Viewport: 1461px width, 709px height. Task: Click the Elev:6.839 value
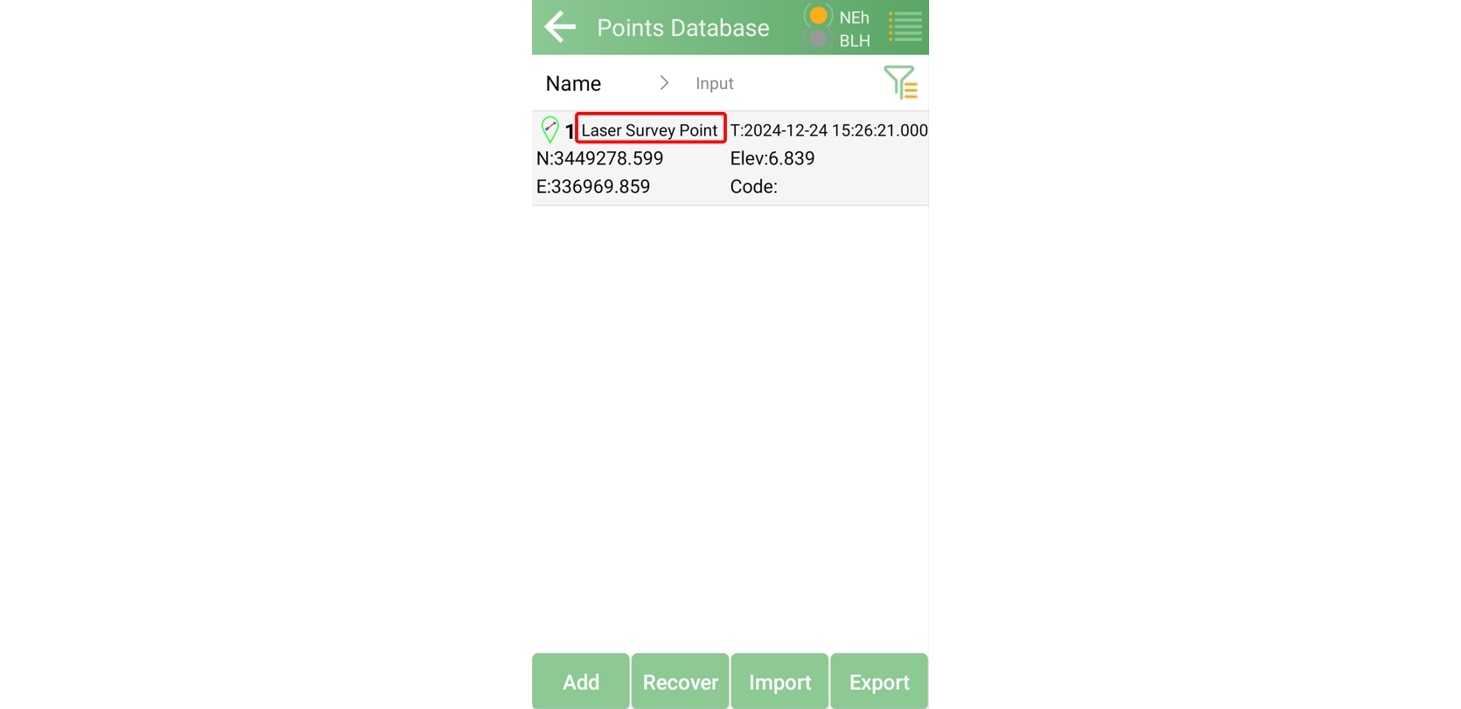tap(772, 158)
